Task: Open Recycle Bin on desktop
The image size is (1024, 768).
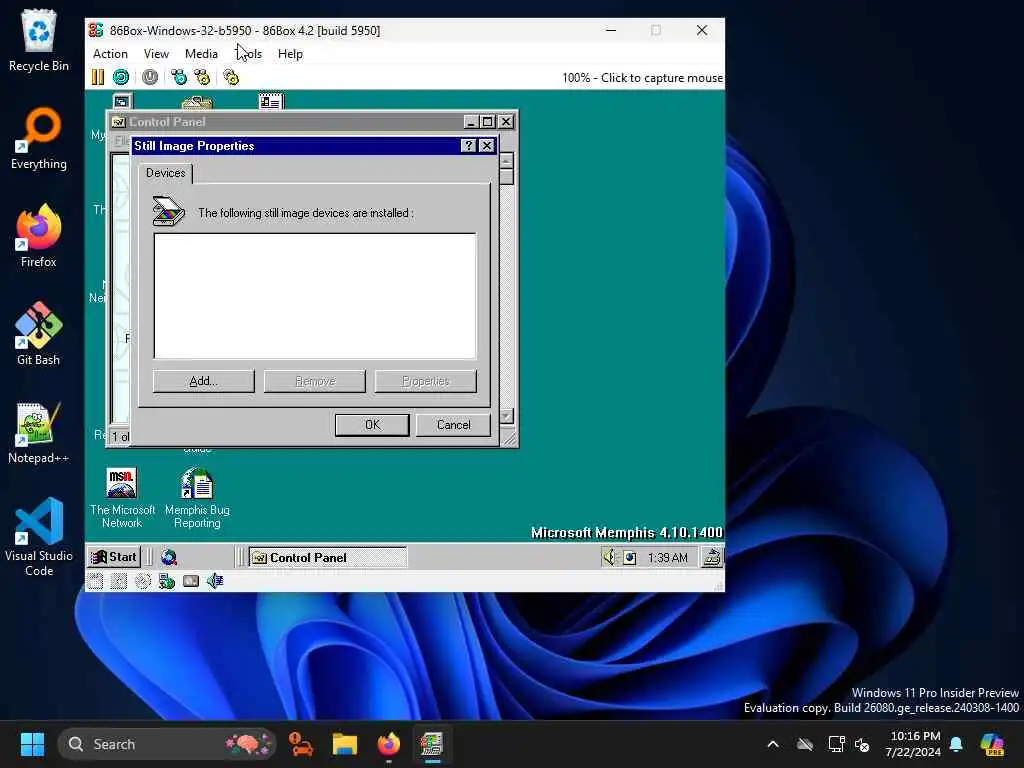Action: pos(39,40)
